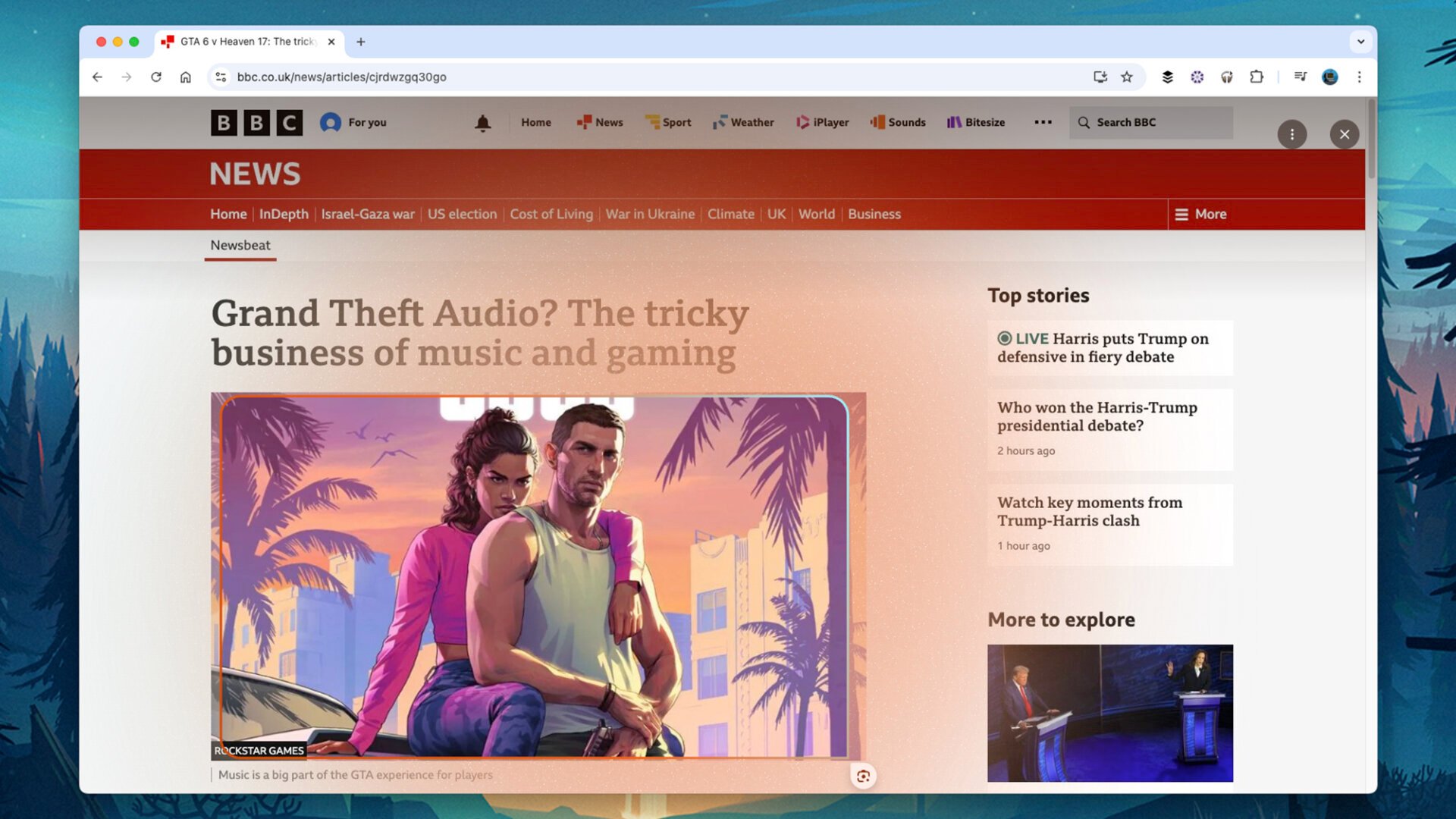The width and height of the screenshot is (1456, 819).
Task: Expand the browser overflow menu with ellipsis
Action: [x=1359, y=77]
